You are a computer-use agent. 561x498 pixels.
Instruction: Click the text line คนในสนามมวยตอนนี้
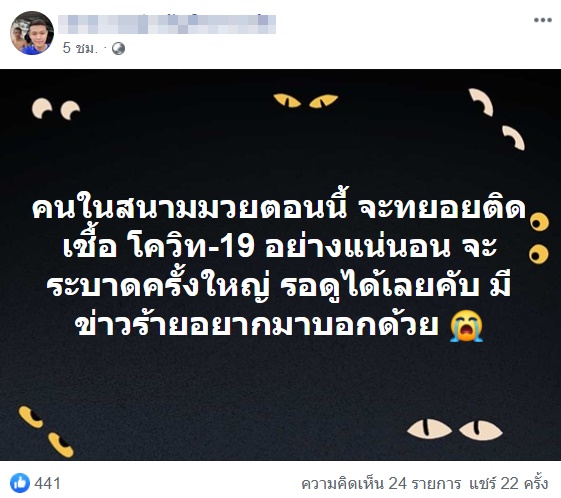click(190, 208)
